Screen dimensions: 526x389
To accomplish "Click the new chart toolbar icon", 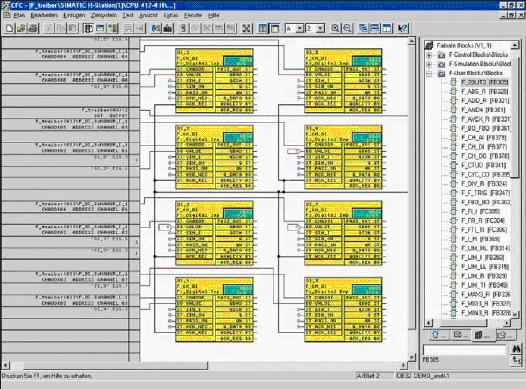I will [9, 28].
